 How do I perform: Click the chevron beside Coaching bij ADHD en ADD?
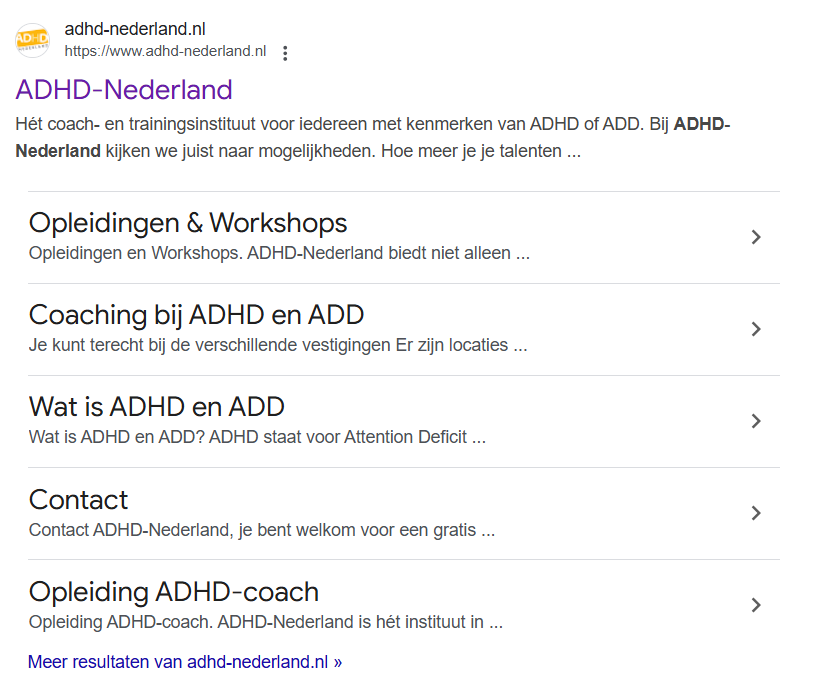(x=756, y=328)
